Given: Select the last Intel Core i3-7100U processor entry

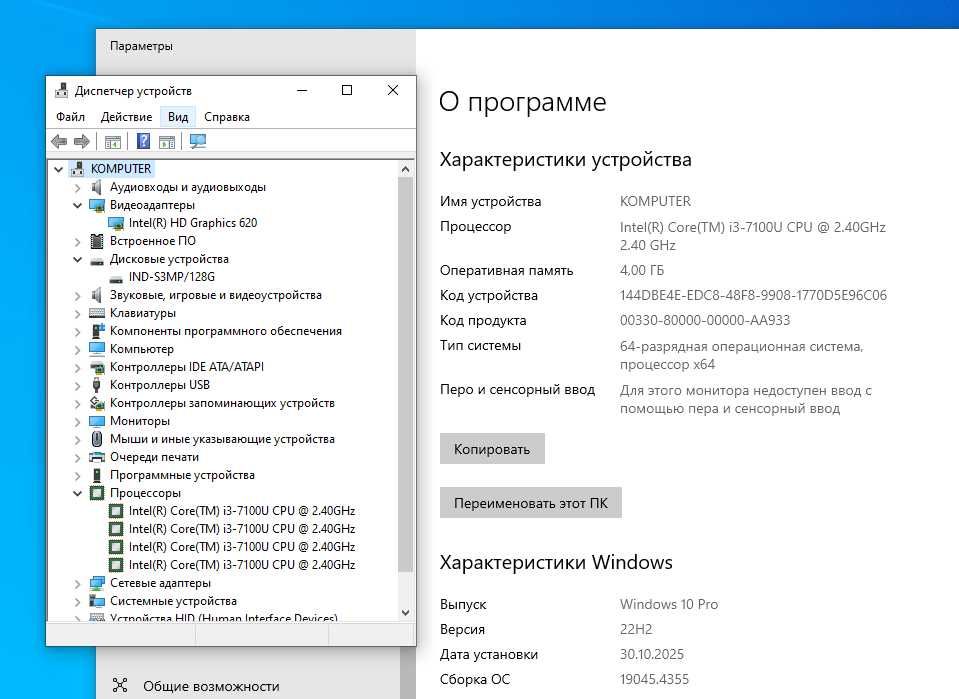Looking at the screenshot, I should pos(242,564).
